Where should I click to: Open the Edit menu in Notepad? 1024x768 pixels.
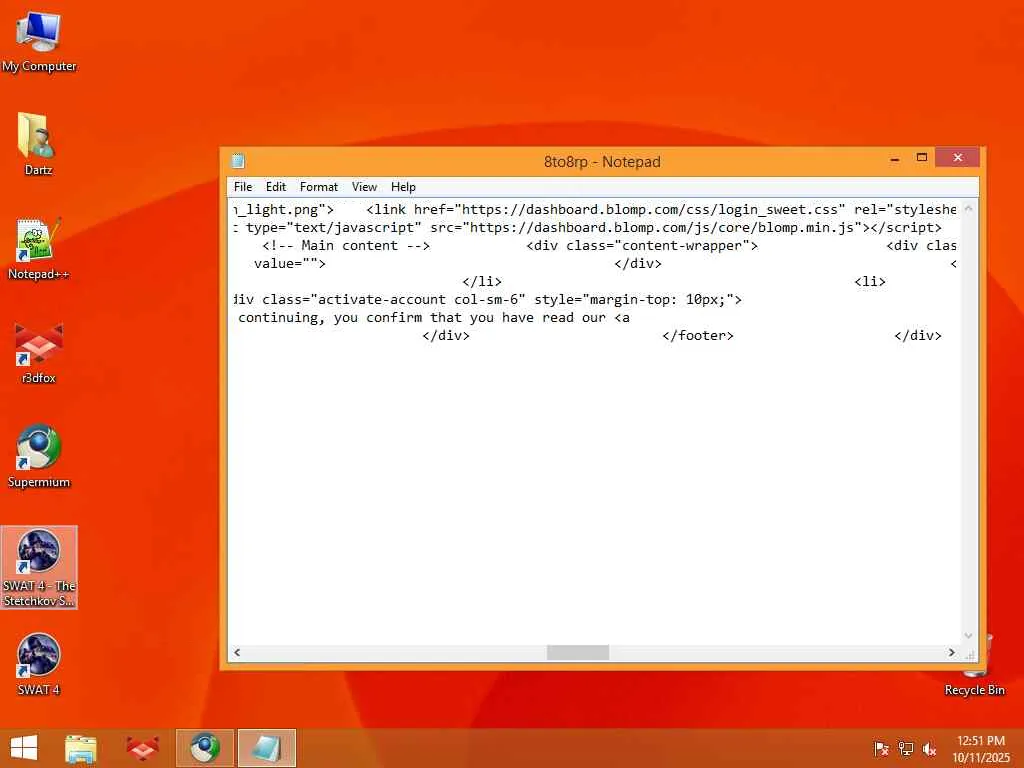click(276, 187)
